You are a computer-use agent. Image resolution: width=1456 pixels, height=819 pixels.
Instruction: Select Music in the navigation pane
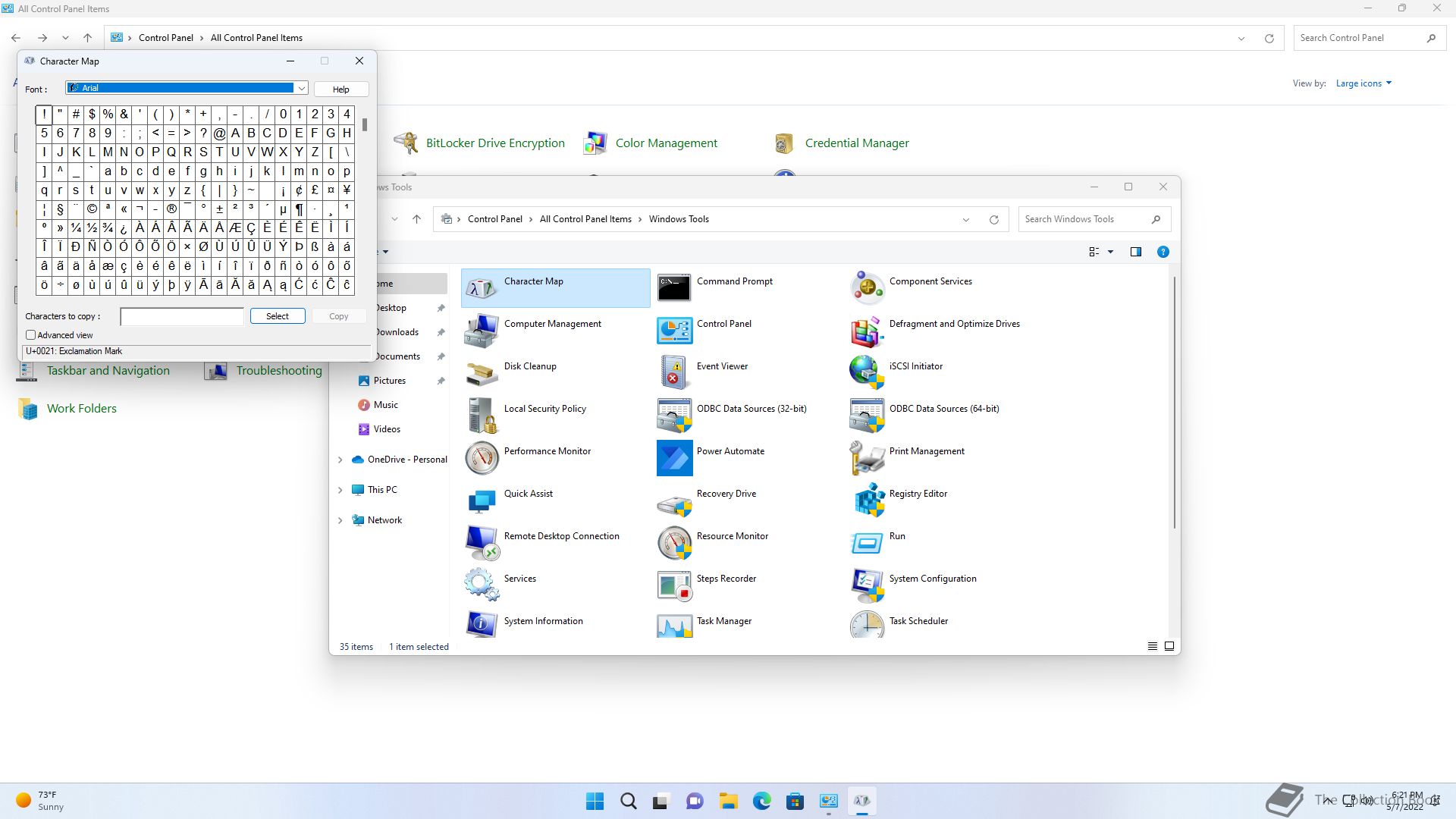(385, 405)
